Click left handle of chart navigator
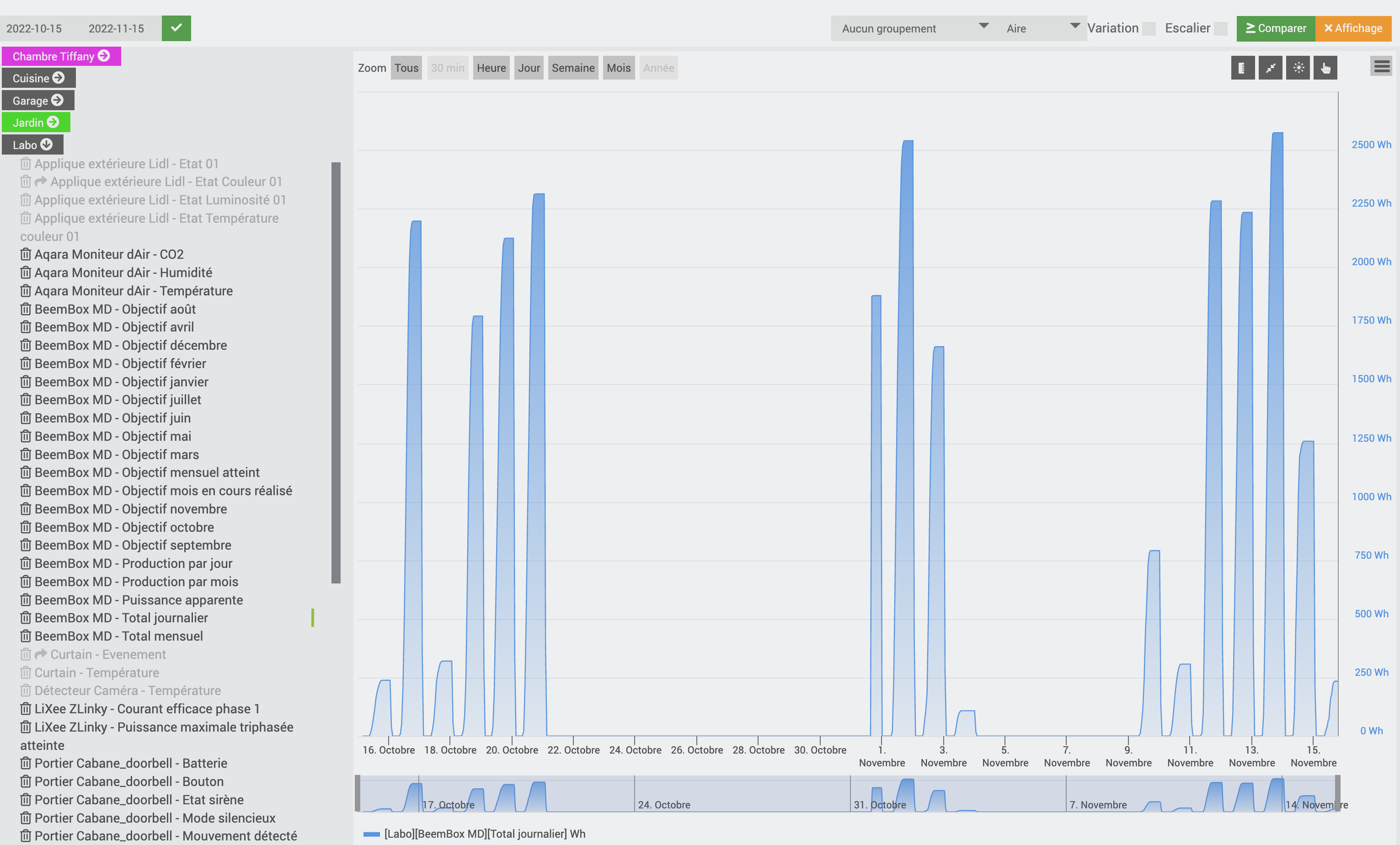The height and width of the screenshot is (845, 1400). coord(358,793)
